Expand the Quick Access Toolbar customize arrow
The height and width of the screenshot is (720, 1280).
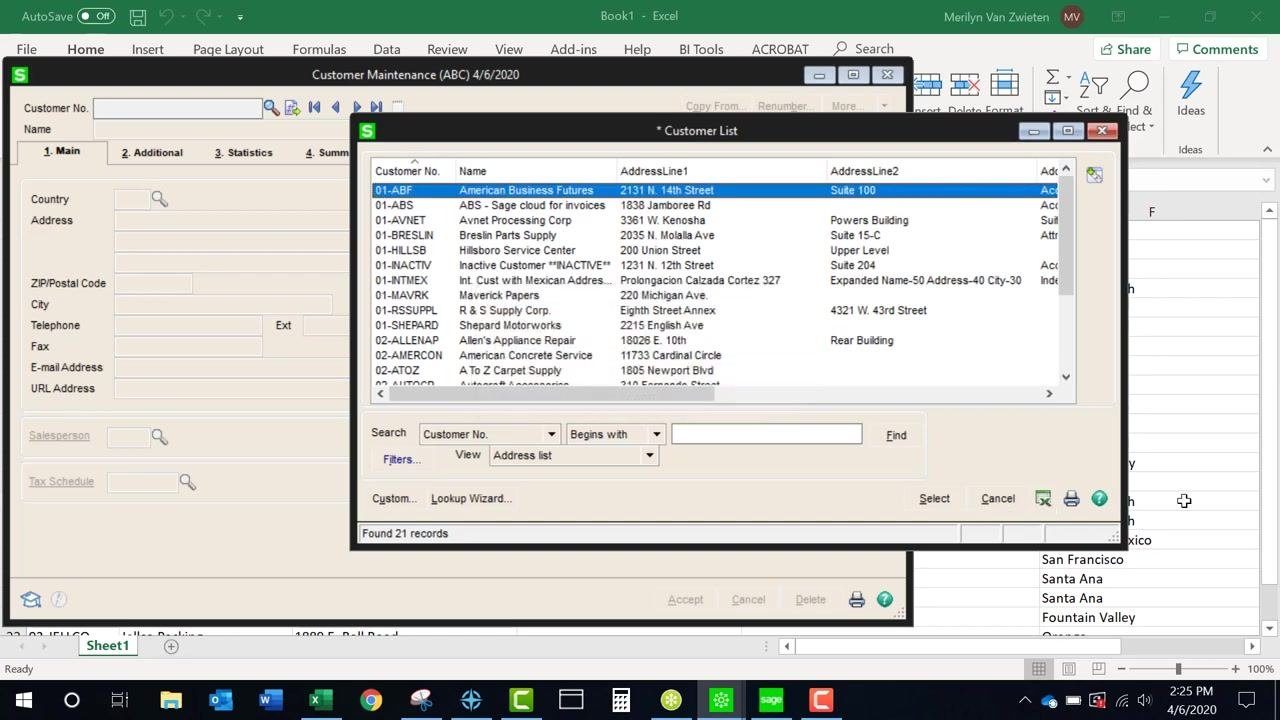click(240, 17)
